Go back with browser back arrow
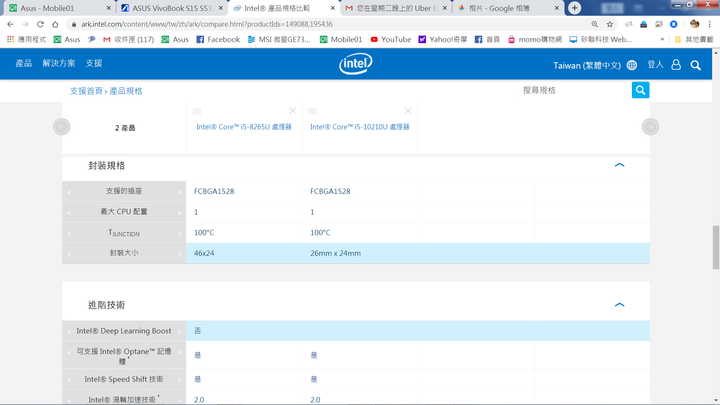The image size is (720, 405). click(10, 24)
